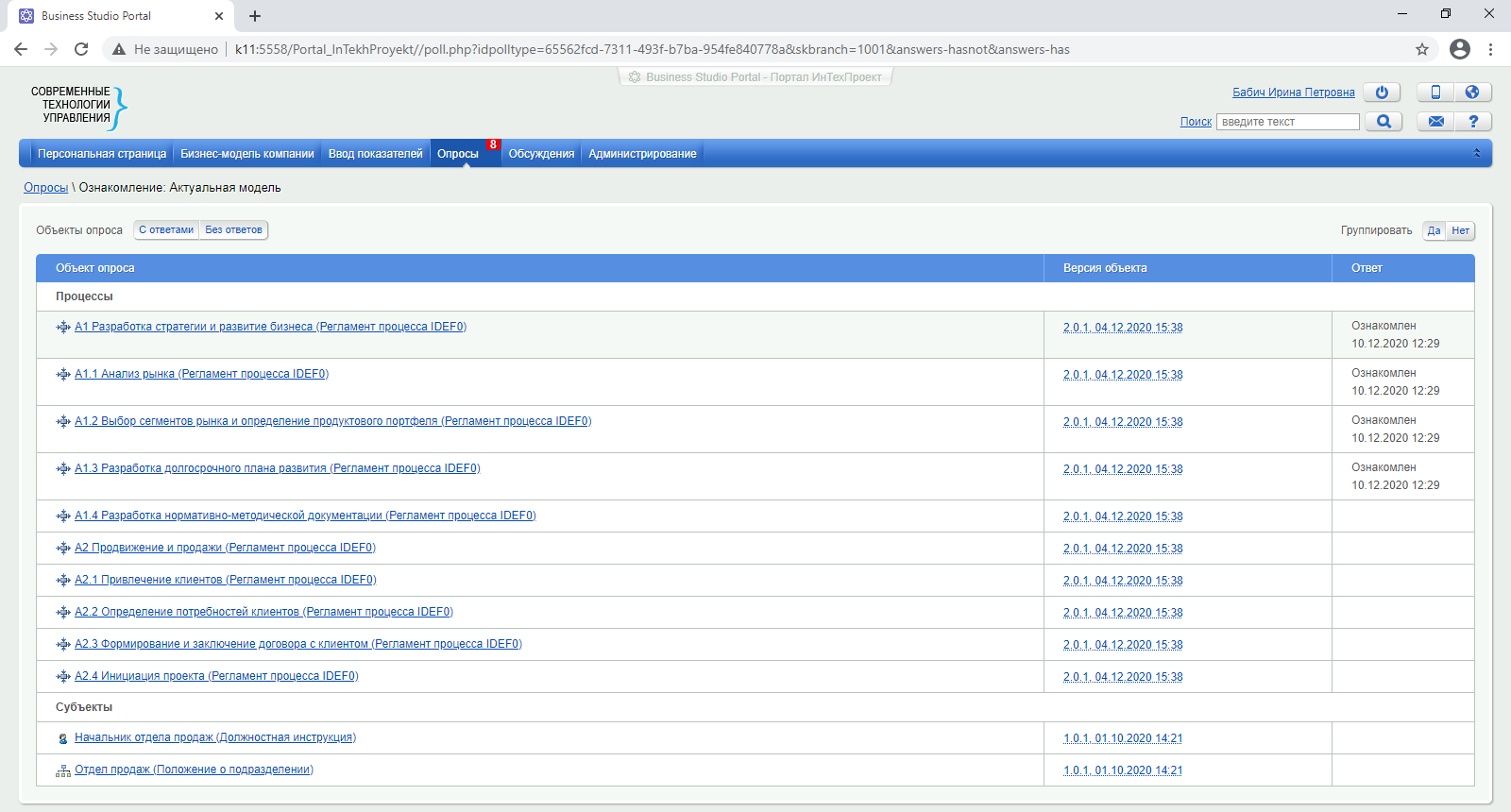The height and width of the screenshot is (812, 1511).
Task: Open the browser profile account menu
Action: click(x=1459, y=49)
